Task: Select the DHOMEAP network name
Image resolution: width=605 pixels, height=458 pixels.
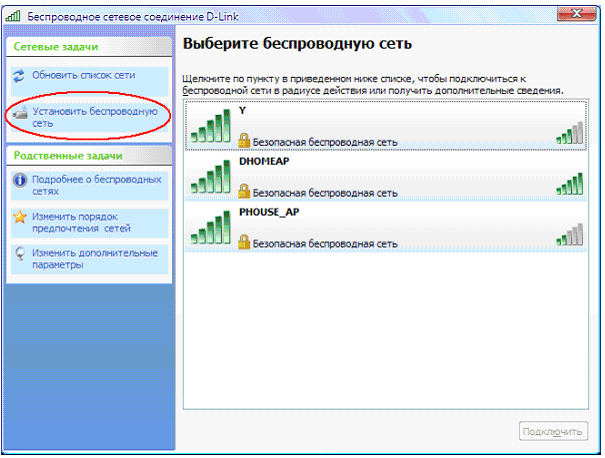Action: [264, 161]
